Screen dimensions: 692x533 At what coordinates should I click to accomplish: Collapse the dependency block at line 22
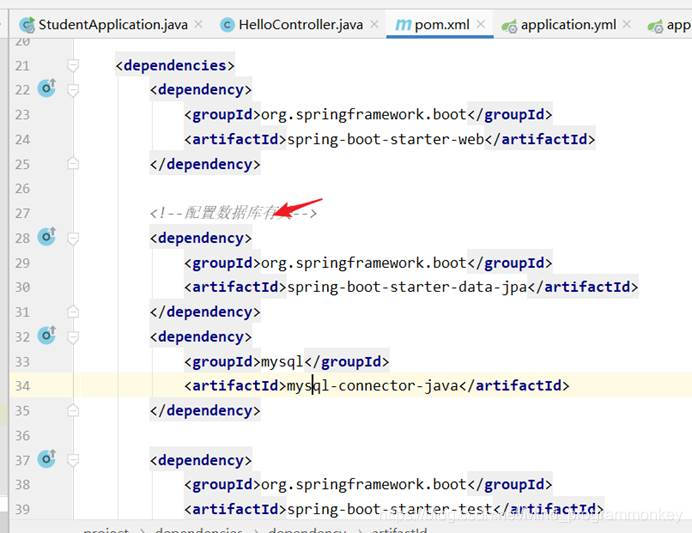coord(73,90)
